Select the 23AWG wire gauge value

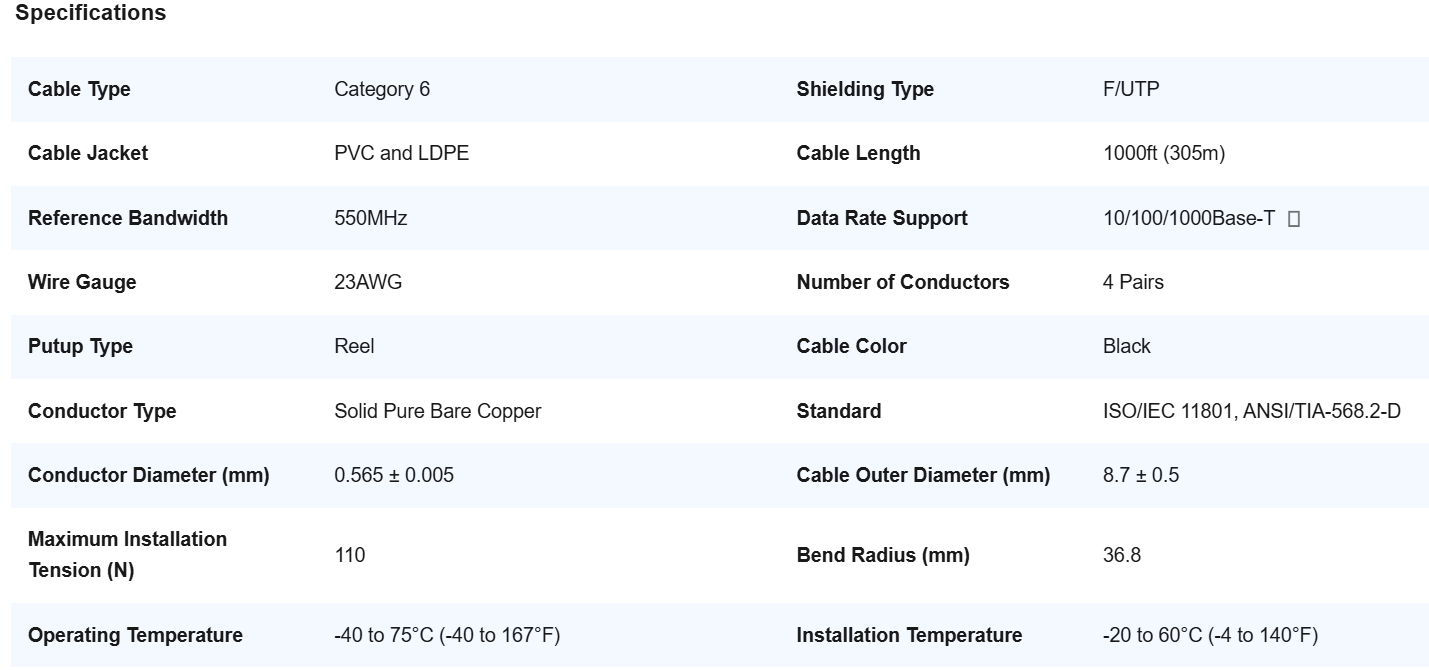point(368,282)
